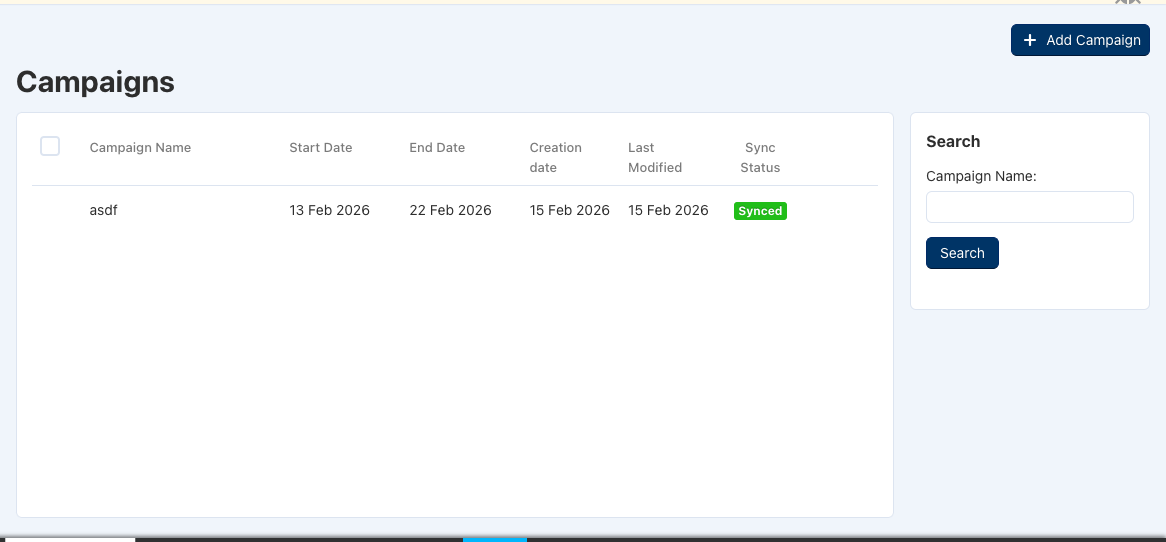This screenshot has height=542, width=1166.
Task: Click the plus icon in Add Campaign
Action: coord(1030,40)
